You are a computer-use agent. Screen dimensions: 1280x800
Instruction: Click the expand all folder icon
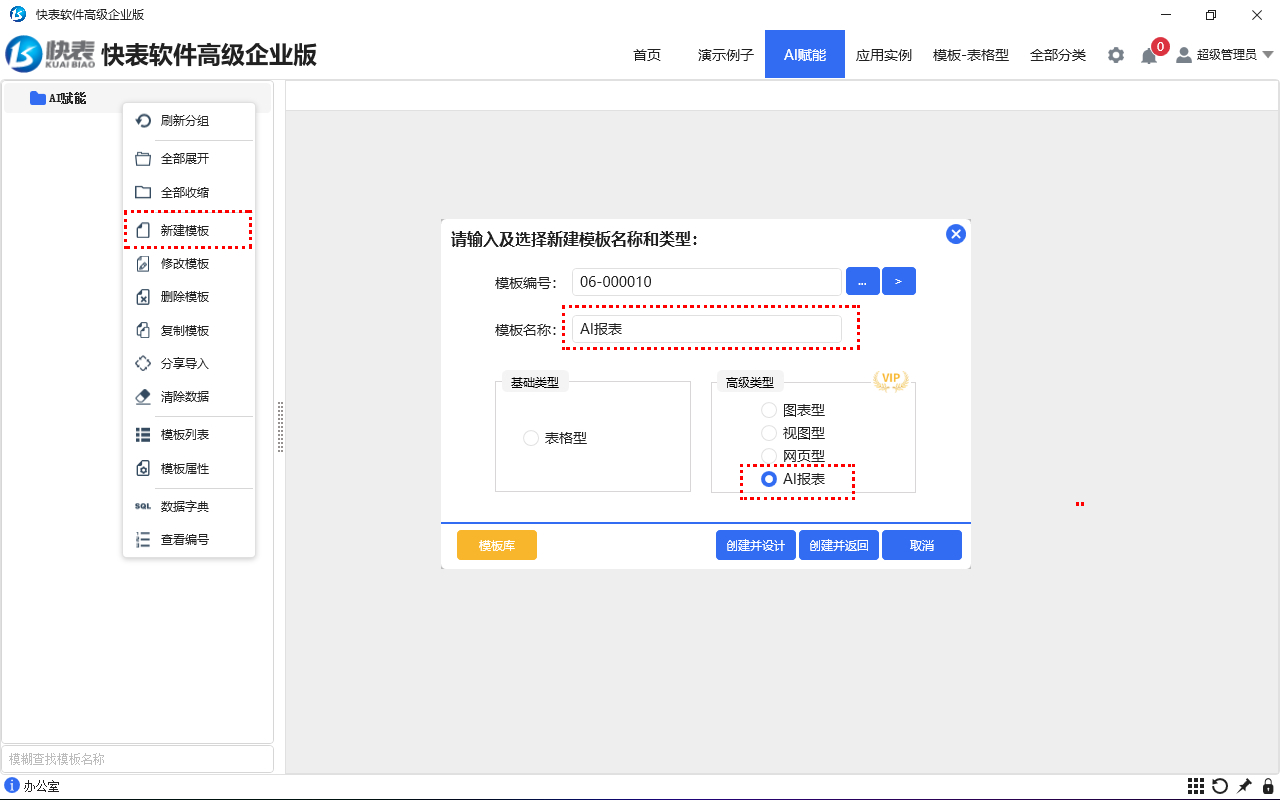(143, 159)
